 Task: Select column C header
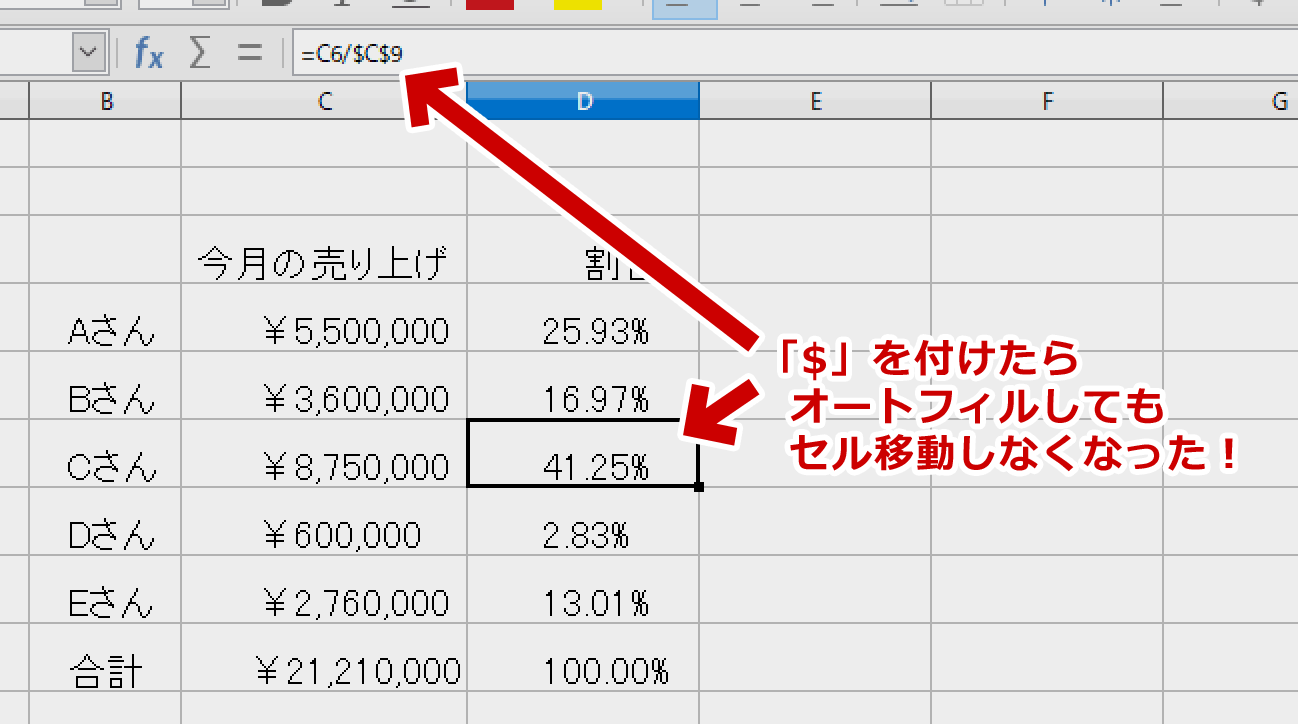[x=324, y=101]
